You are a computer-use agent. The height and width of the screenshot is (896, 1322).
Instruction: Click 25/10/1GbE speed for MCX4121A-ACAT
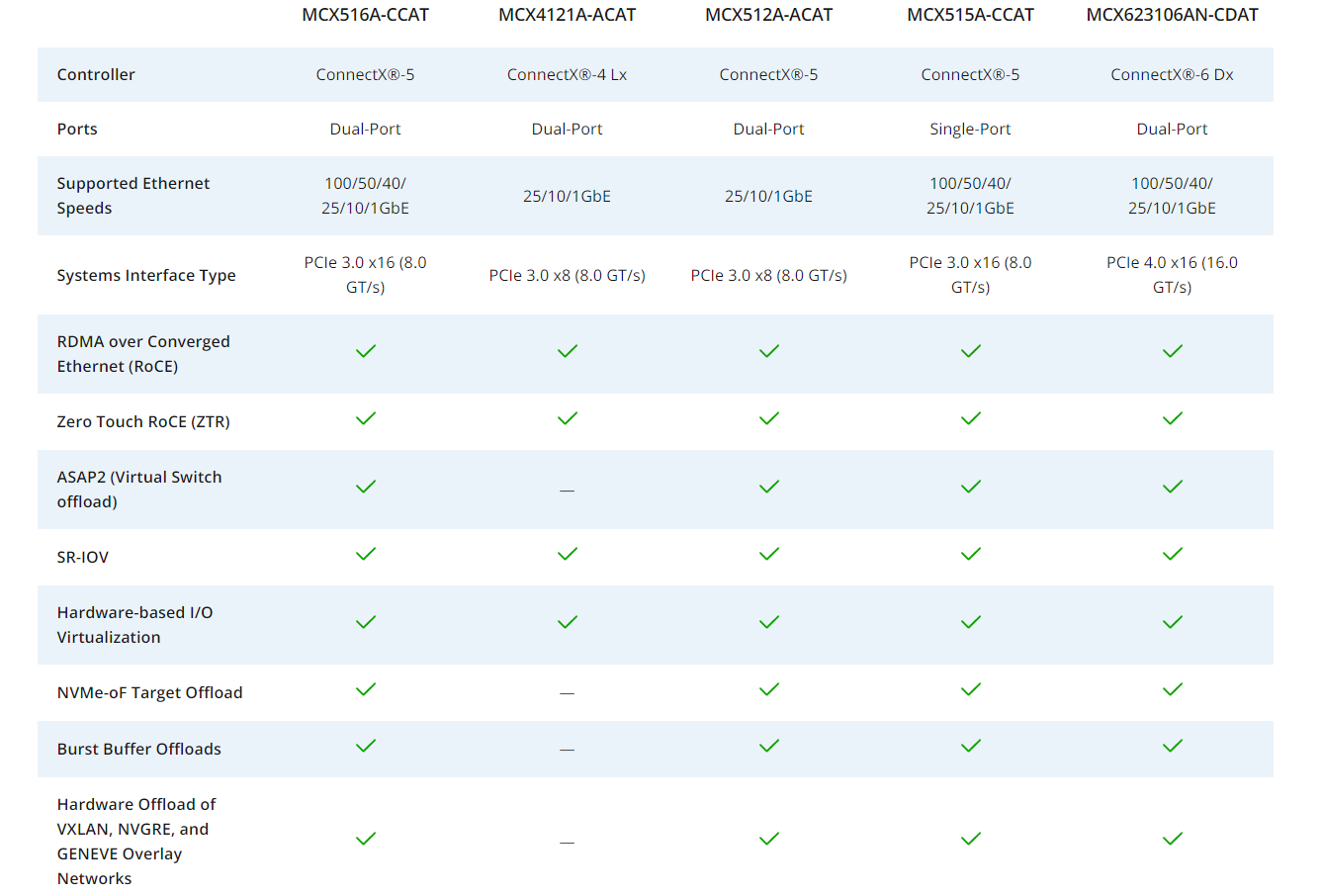click(x=567, y=196)
